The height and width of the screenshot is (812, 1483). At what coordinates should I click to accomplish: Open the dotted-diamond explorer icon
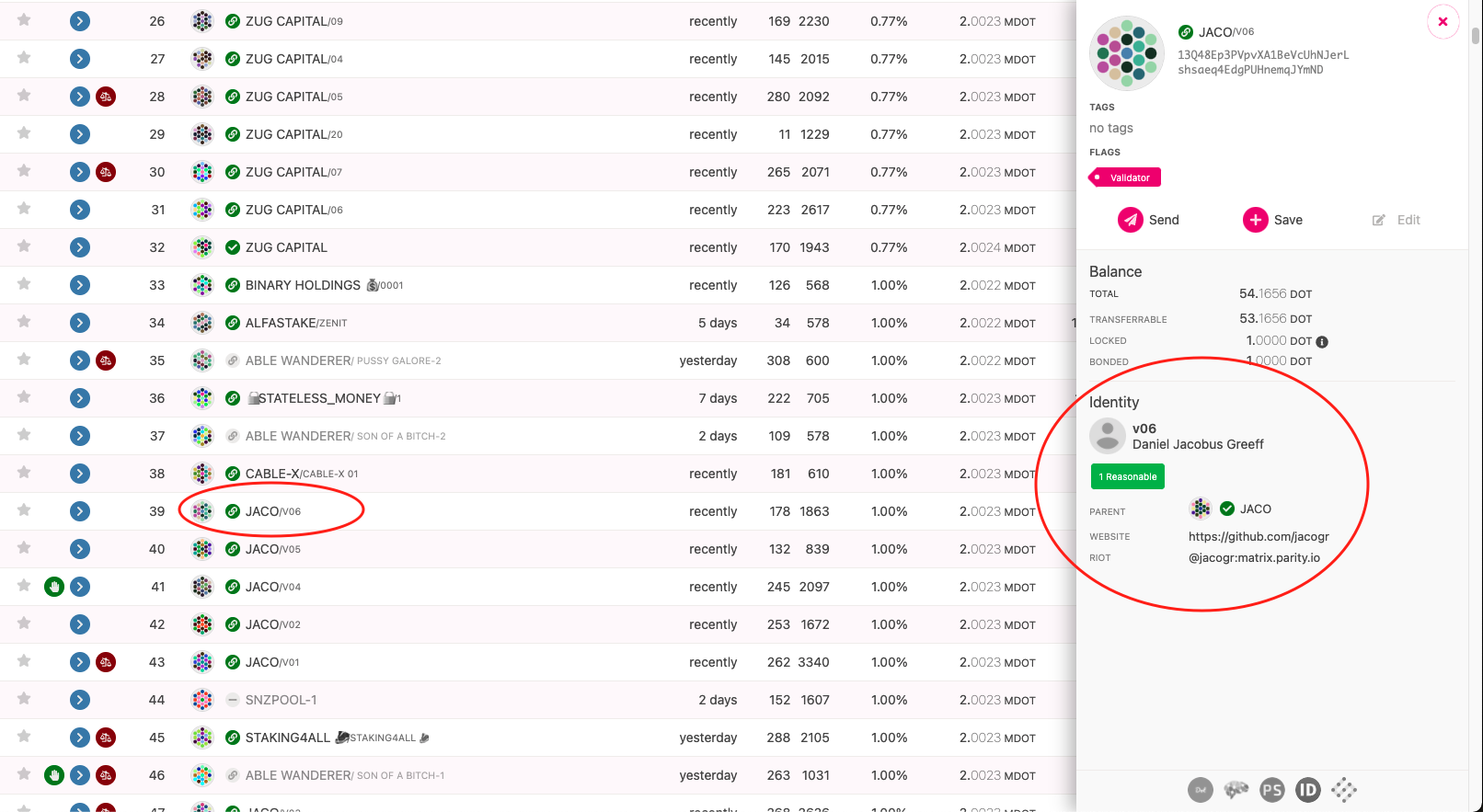(x=1344, y=790)
